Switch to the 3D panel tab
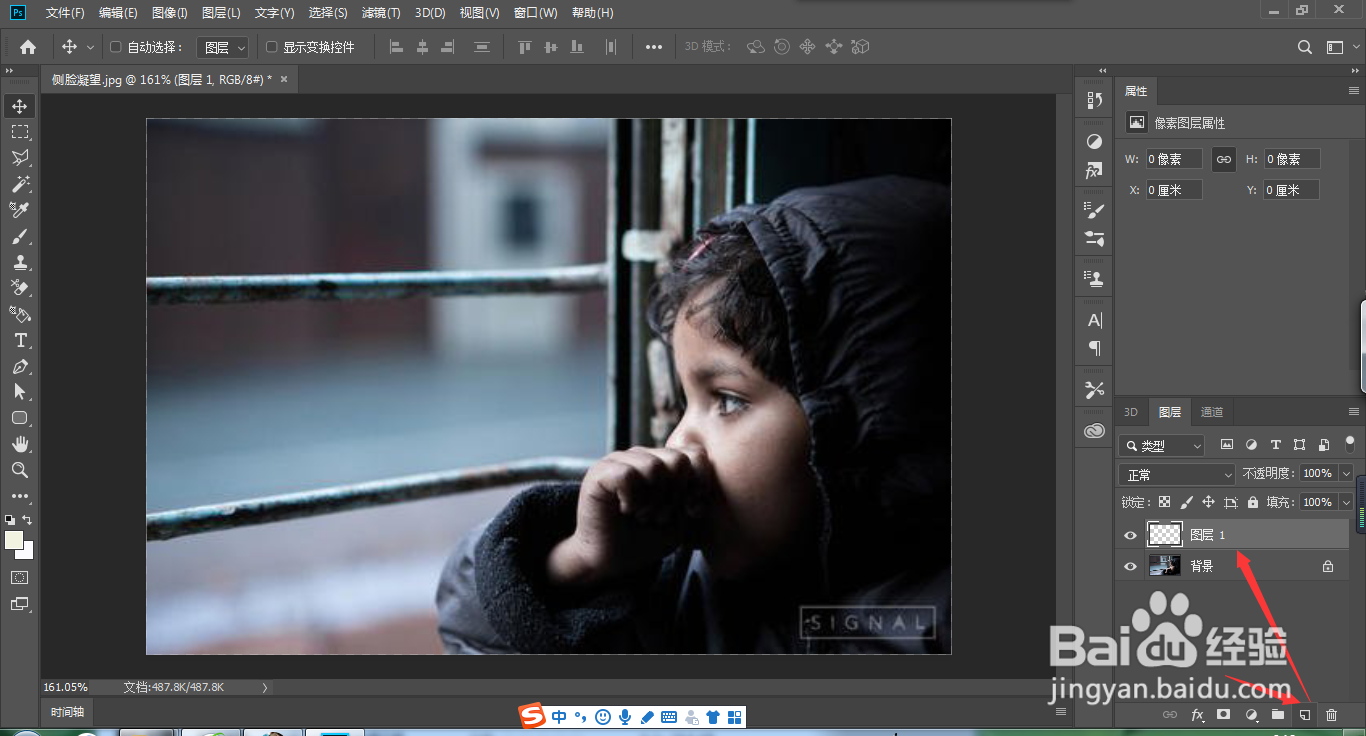Viewport: 1366px width, 736px height. click(x=1131, y=412)
